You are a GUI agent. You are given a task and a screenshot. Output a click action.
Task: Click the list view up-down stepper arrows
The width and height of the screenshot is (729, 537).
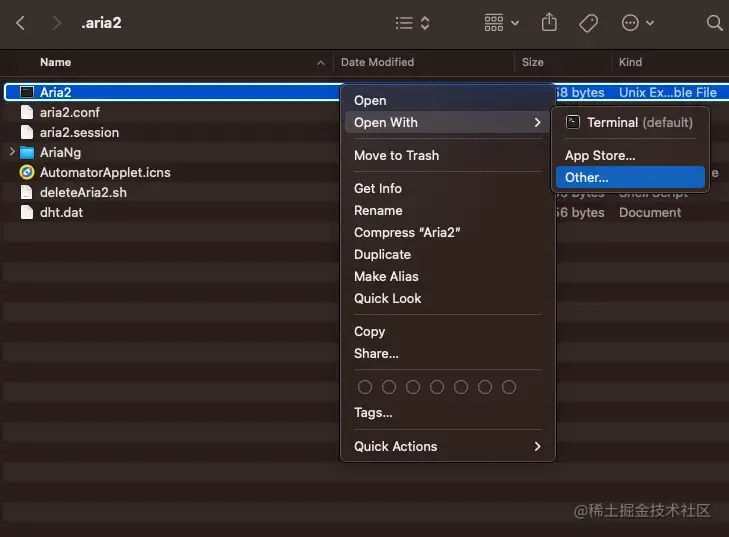(425, 23)
